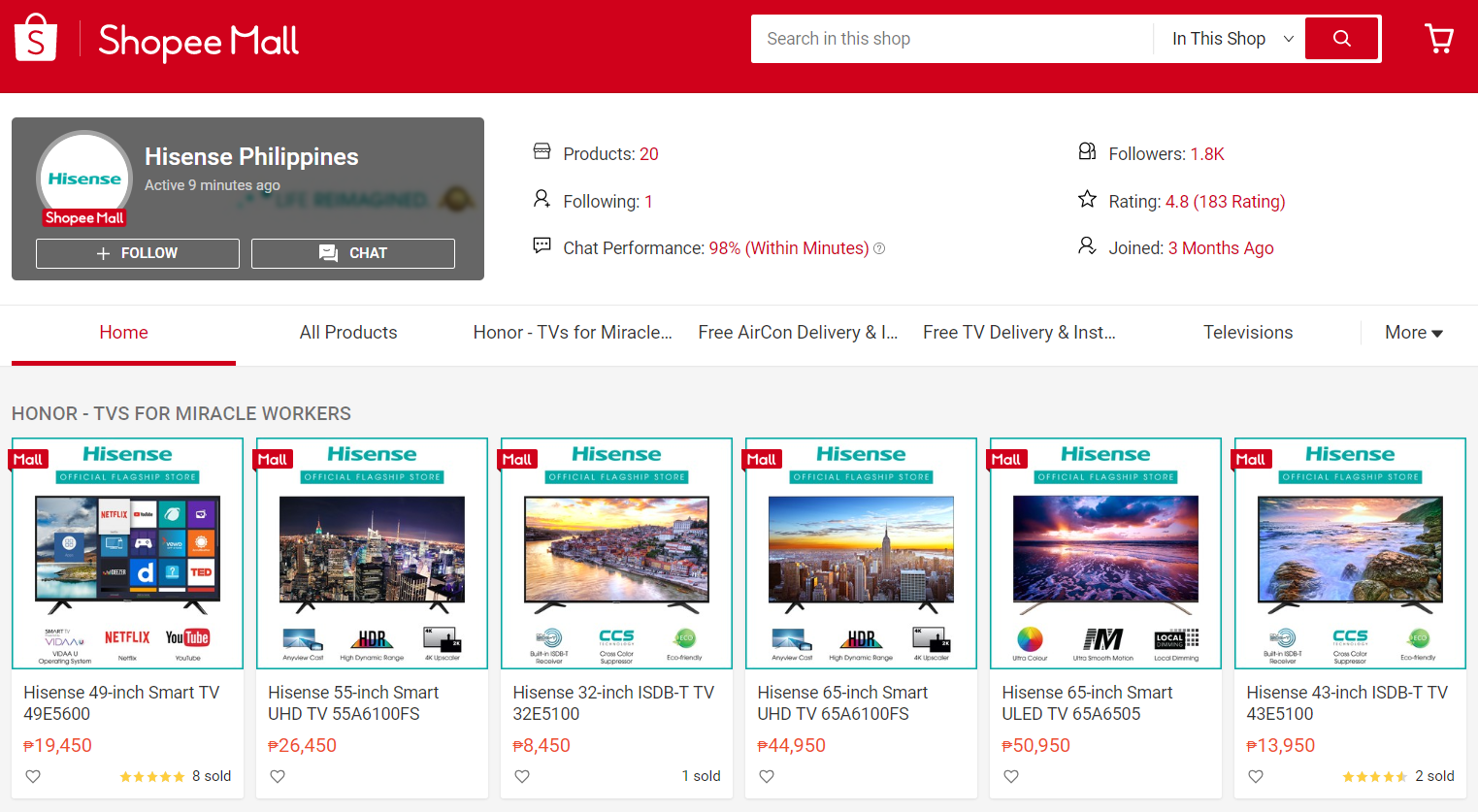Viewport: 1478px width, 812px height.
Task: Open the Honor - TVs for Miracle tab
Action: 573,333
